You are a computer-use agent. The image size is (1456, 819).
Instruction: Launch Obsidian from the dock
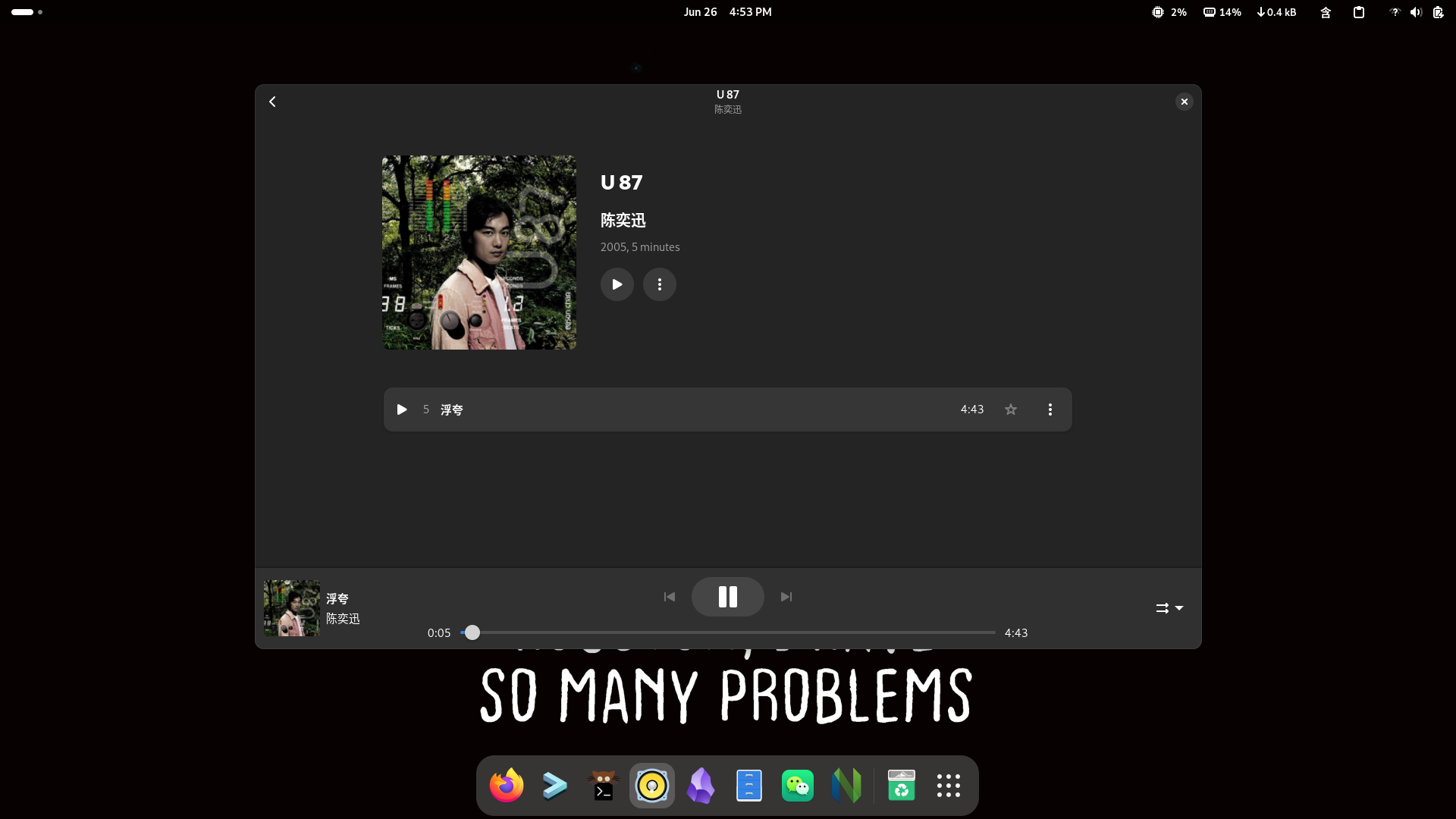[701, 786]
